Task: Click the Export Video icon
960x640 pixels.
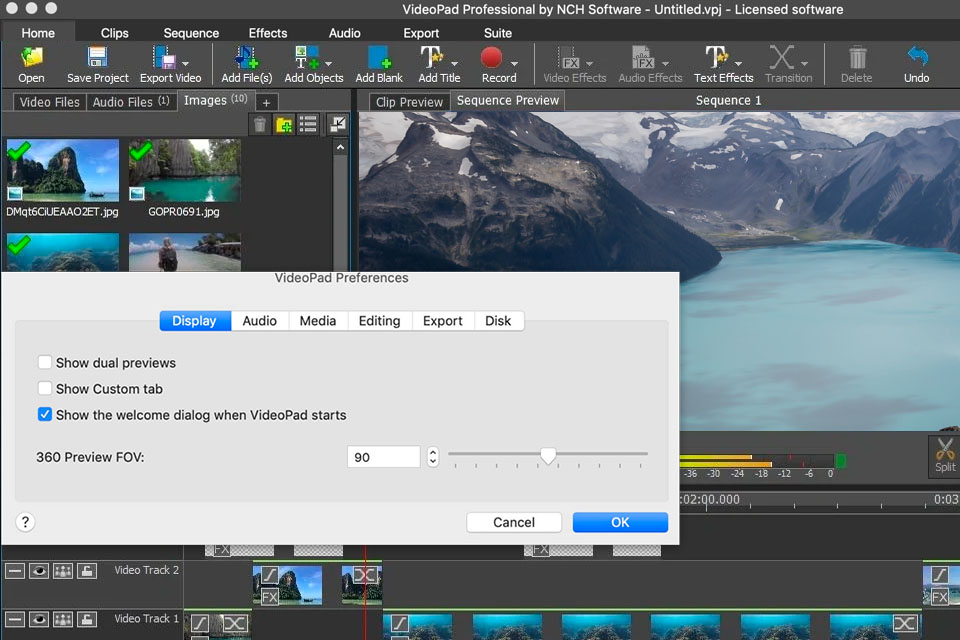Action: [164, 58]
